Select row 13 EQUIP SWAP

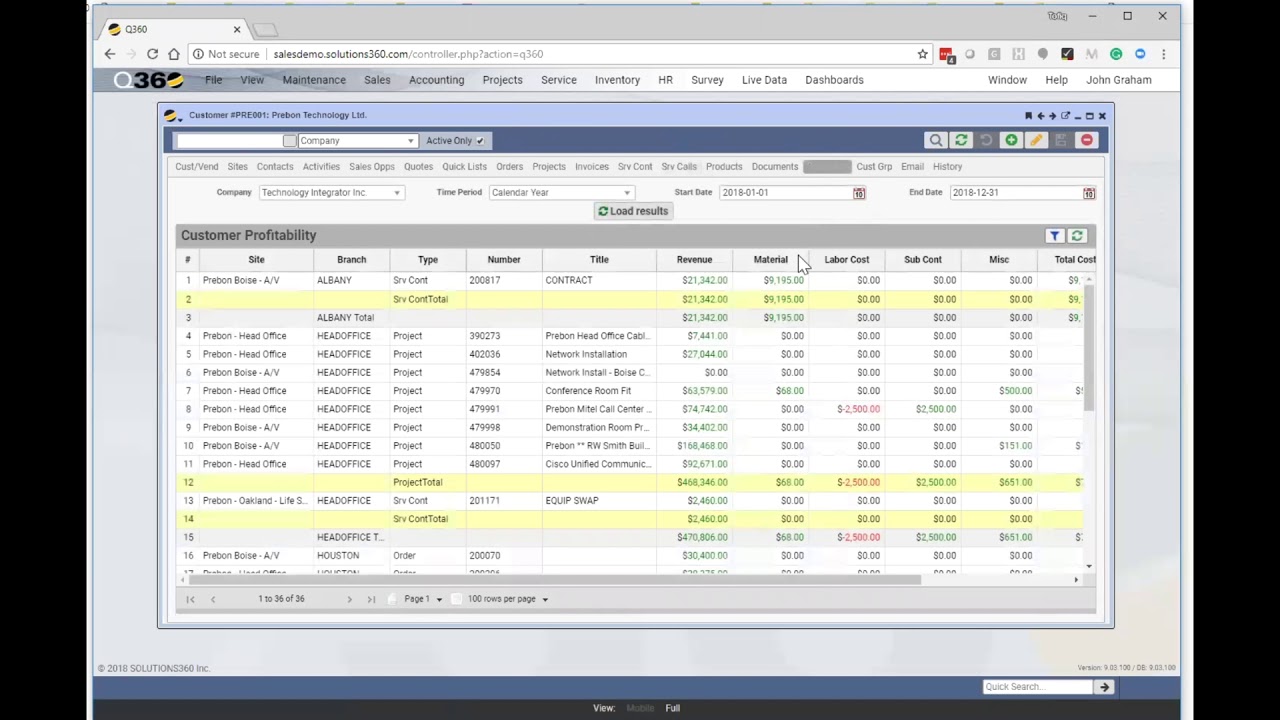click(x=630, y=501)
